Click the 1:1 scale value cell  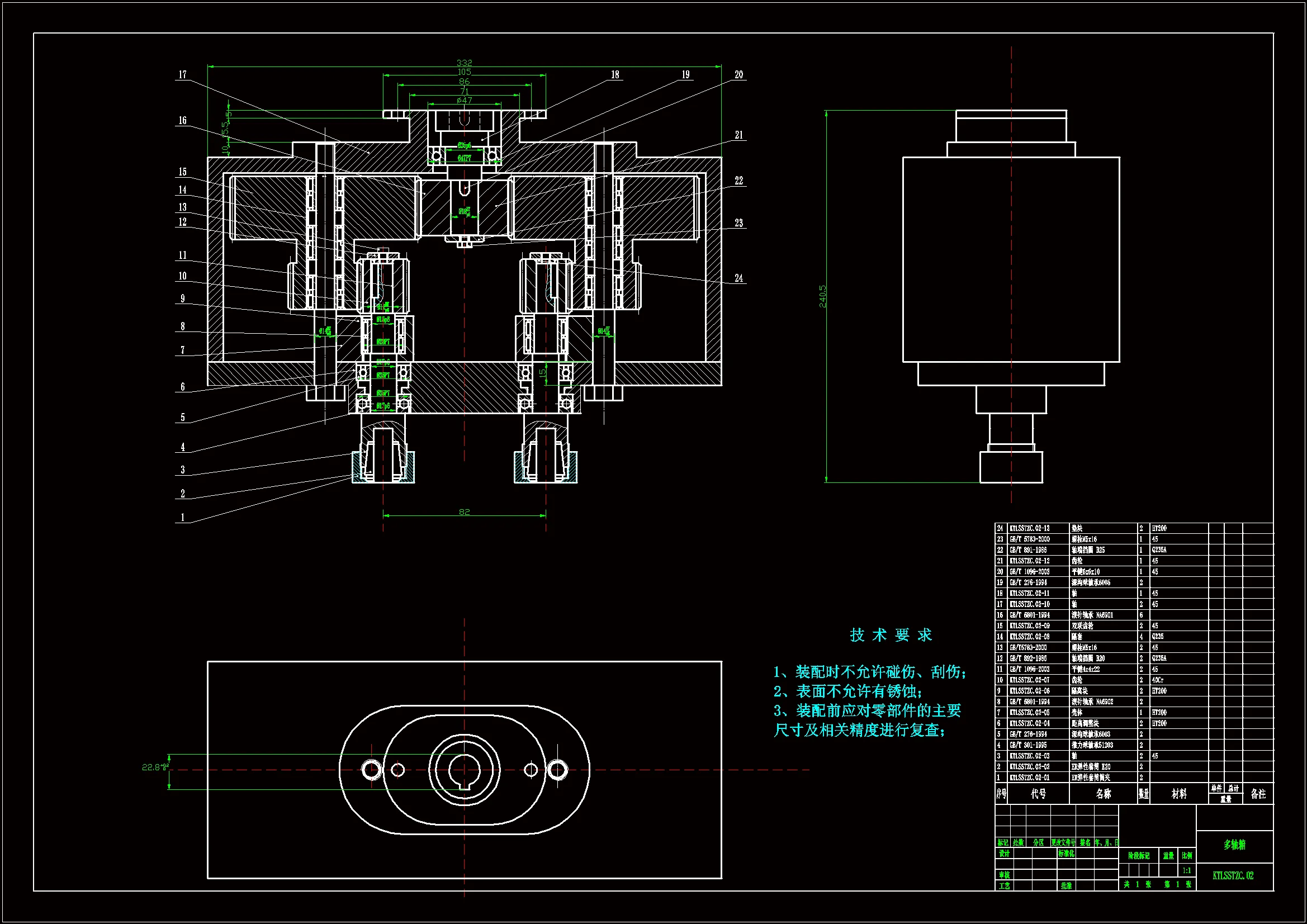[x=1186, y=870]
